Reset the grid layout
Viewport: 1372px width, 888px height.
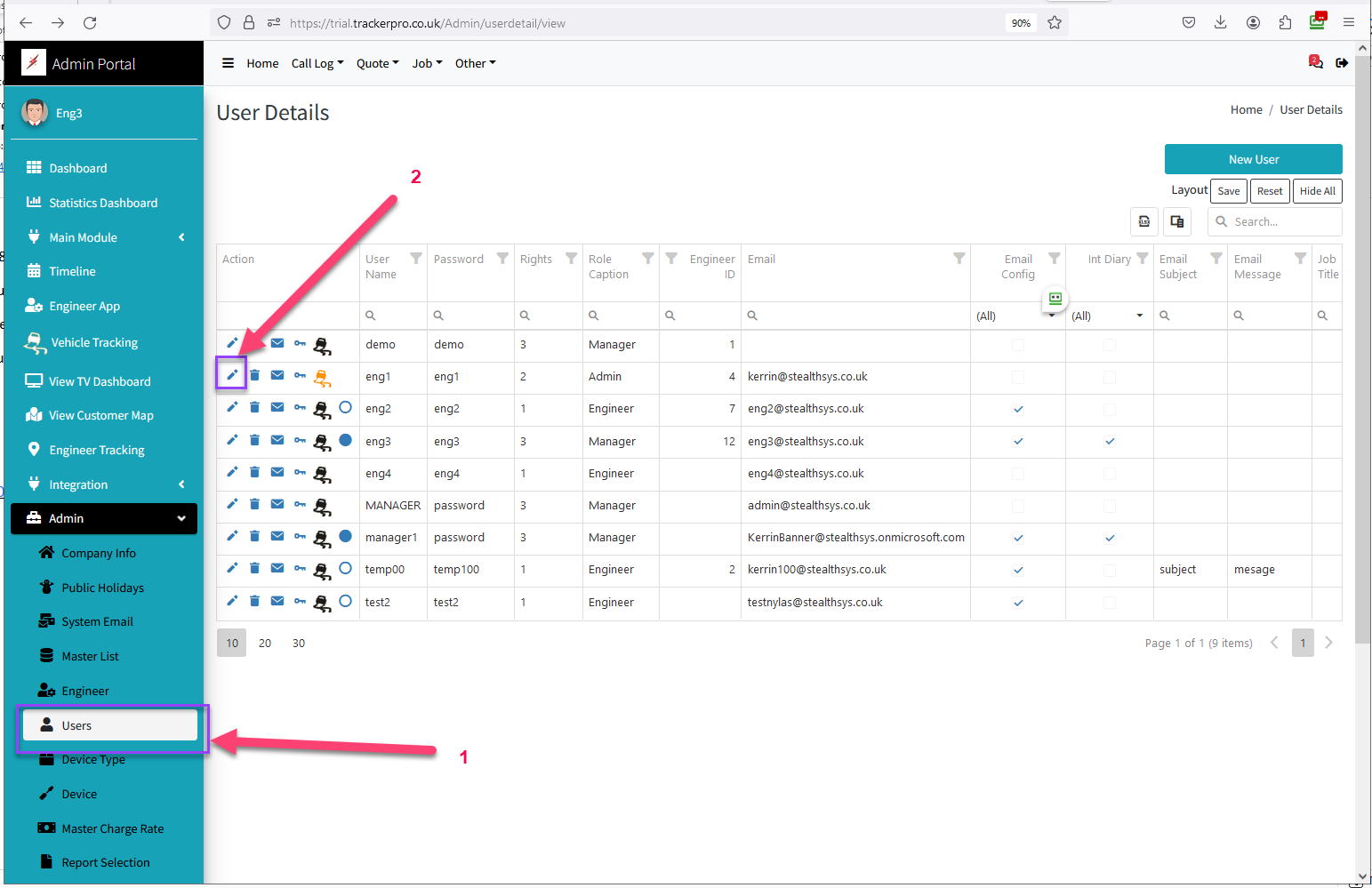(x=1270, y=191)
